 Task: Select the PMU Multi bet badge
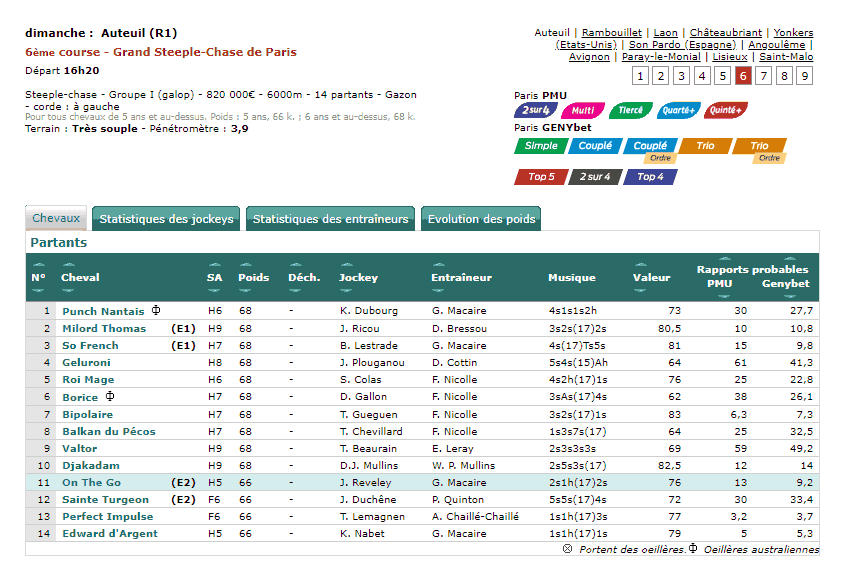pyautogui.click(x=583, y=111)
